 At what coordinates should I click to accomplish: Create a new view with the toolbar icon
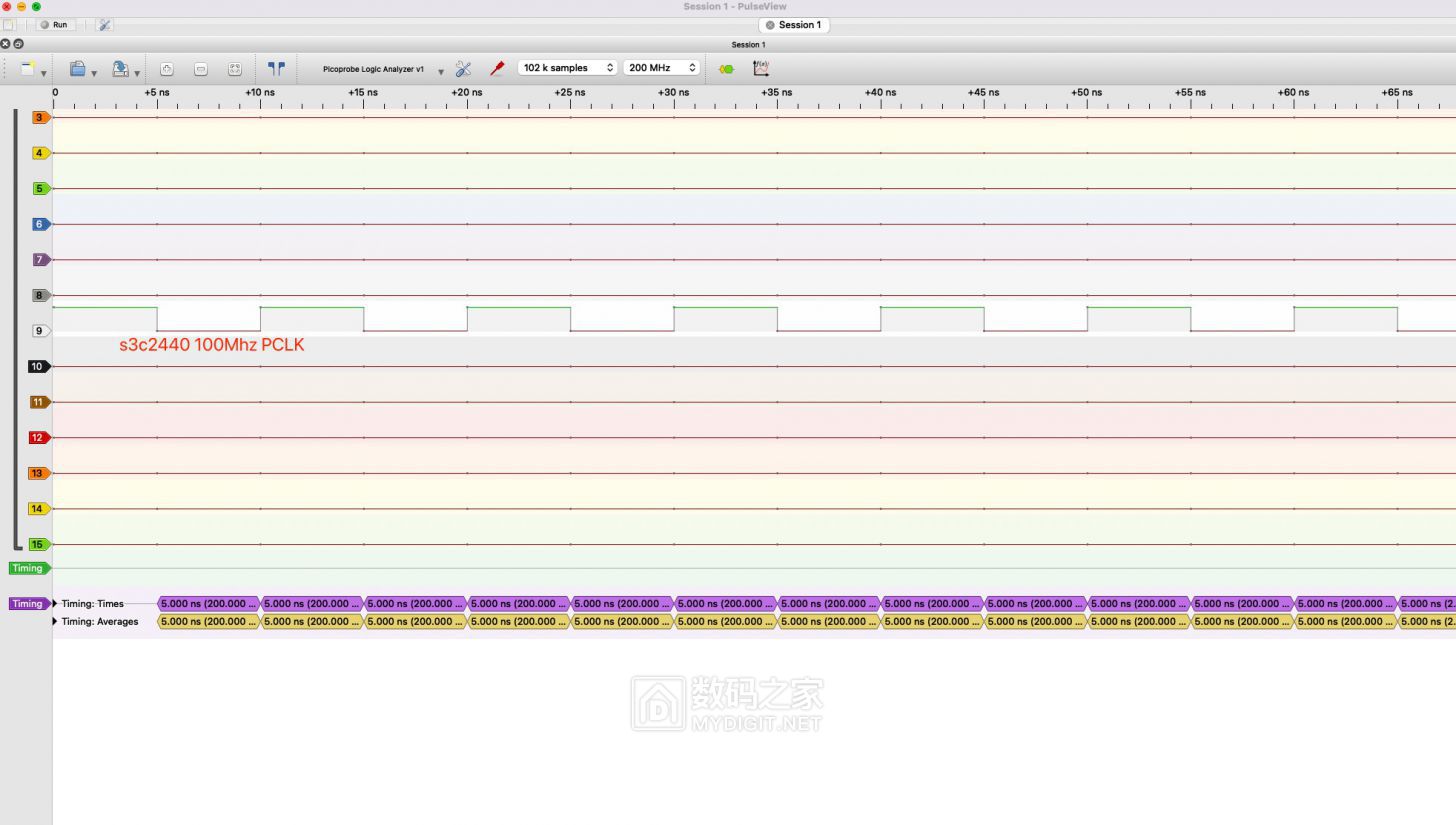click(28, 68)
